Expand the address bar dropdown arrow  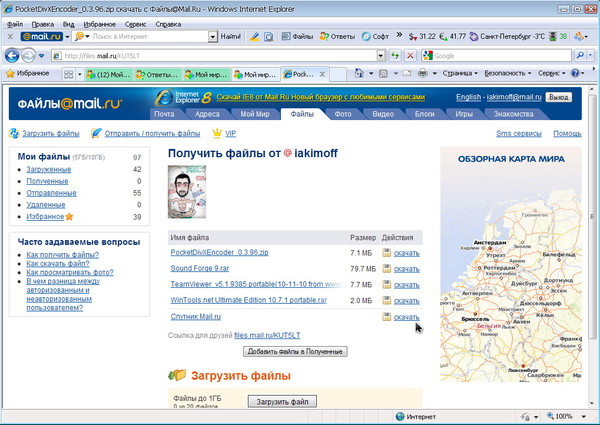pos(381,56)
